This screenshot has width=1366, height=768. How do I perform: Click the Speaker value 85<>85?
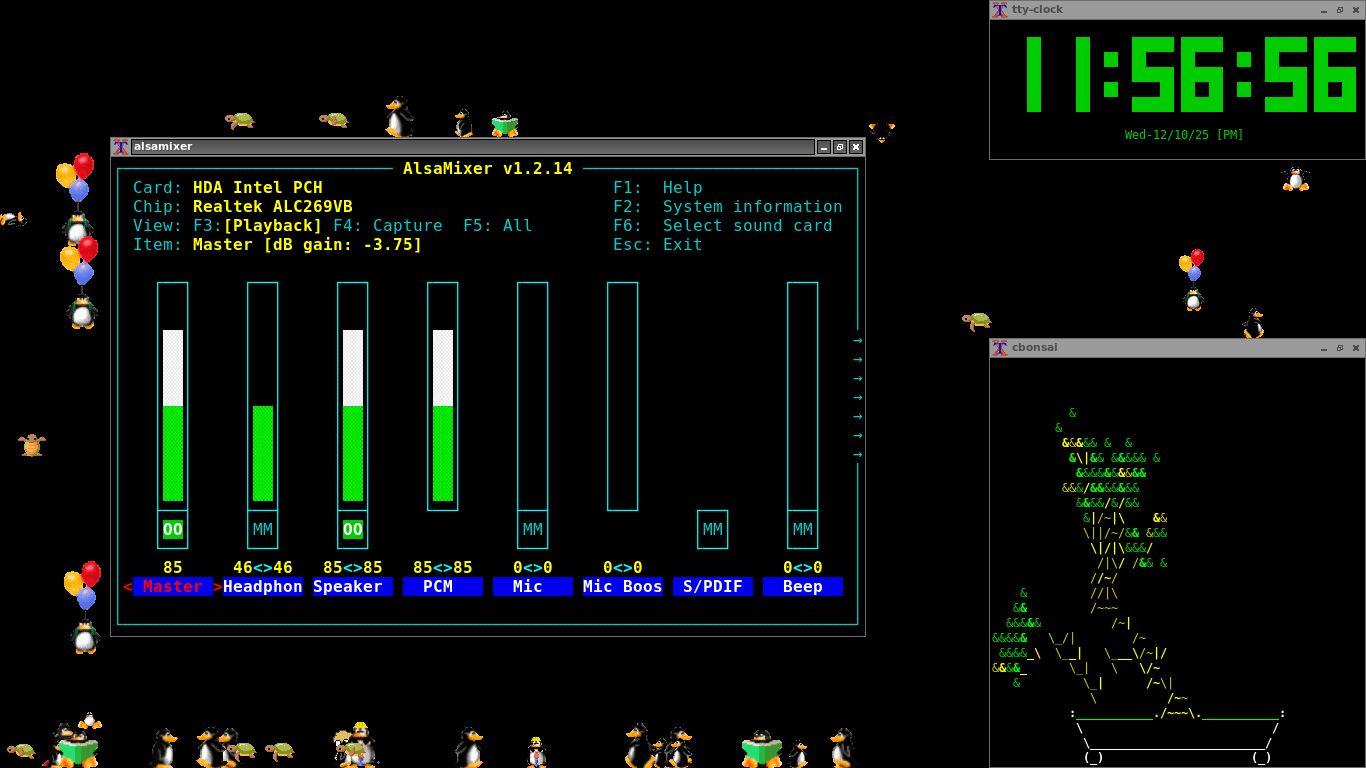353,568
